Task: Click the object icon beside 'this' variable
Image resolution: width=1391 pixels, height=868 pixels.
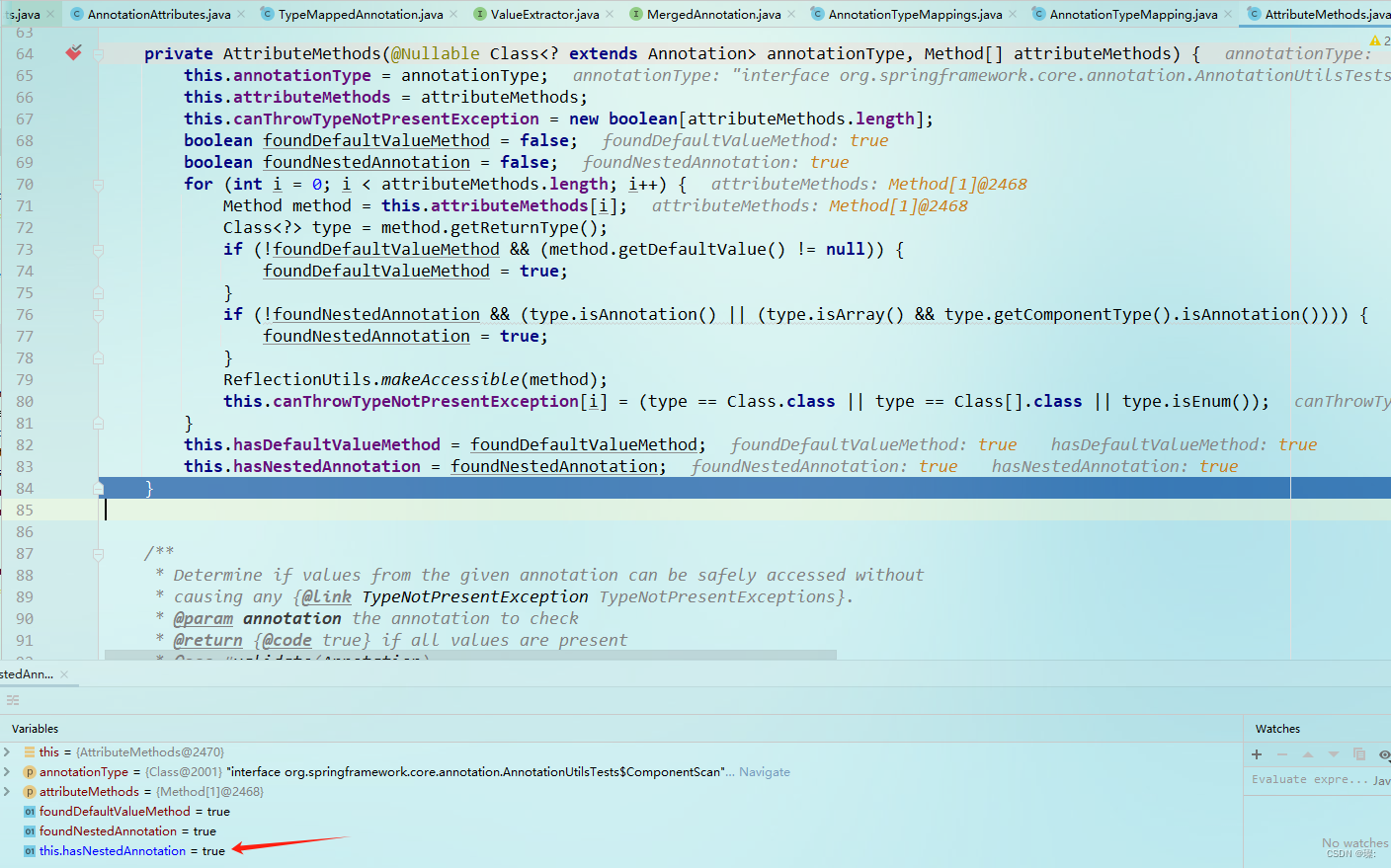Action: (30, 752)
